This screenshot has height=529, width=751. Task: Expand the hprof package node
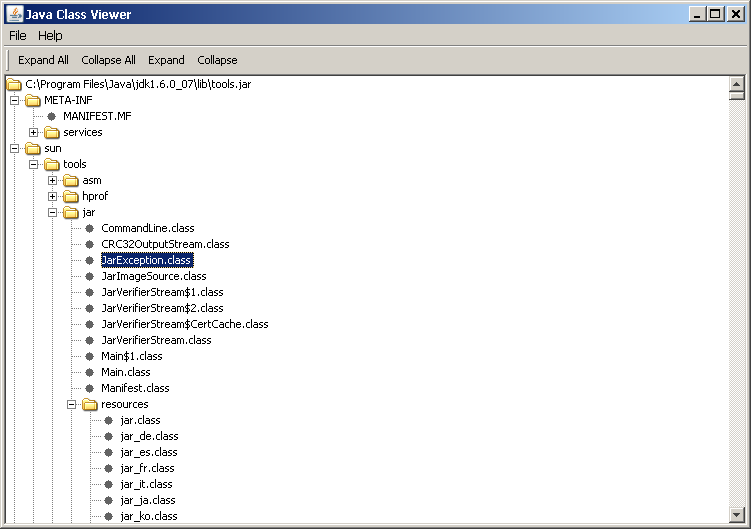pyautogui.click(x=52, y=196)
